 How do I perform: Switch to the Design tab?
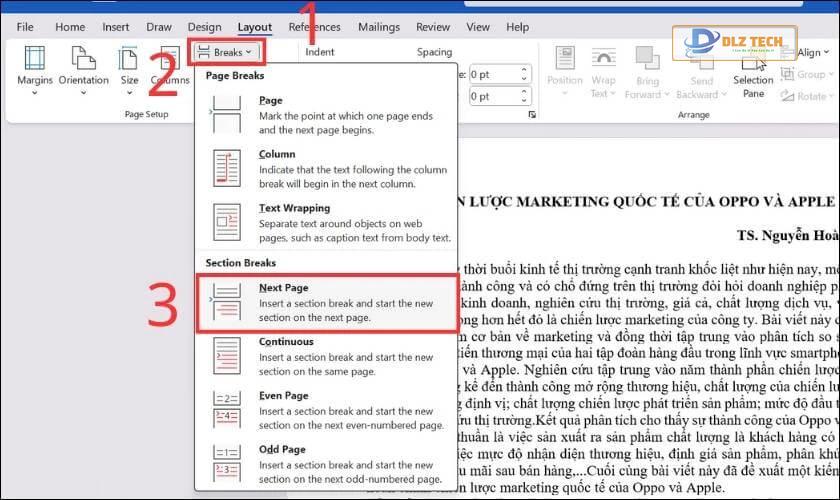(x=204, y=27)
